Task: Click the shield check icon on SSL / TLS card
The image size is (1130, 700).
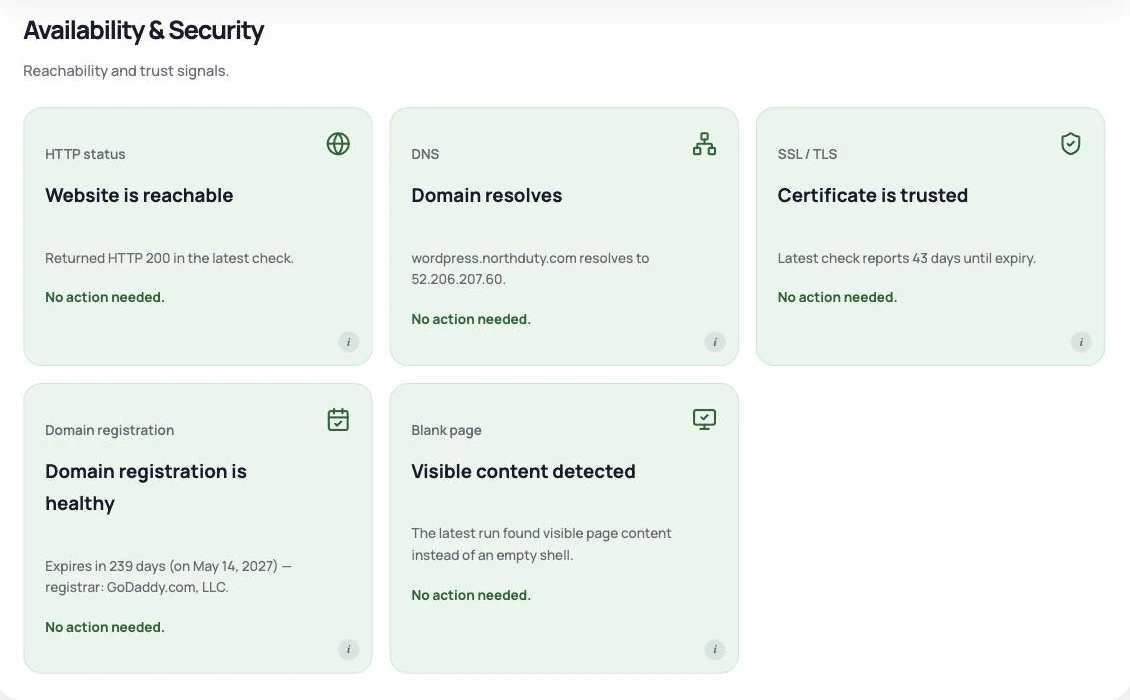Action: coord(1070,143)
